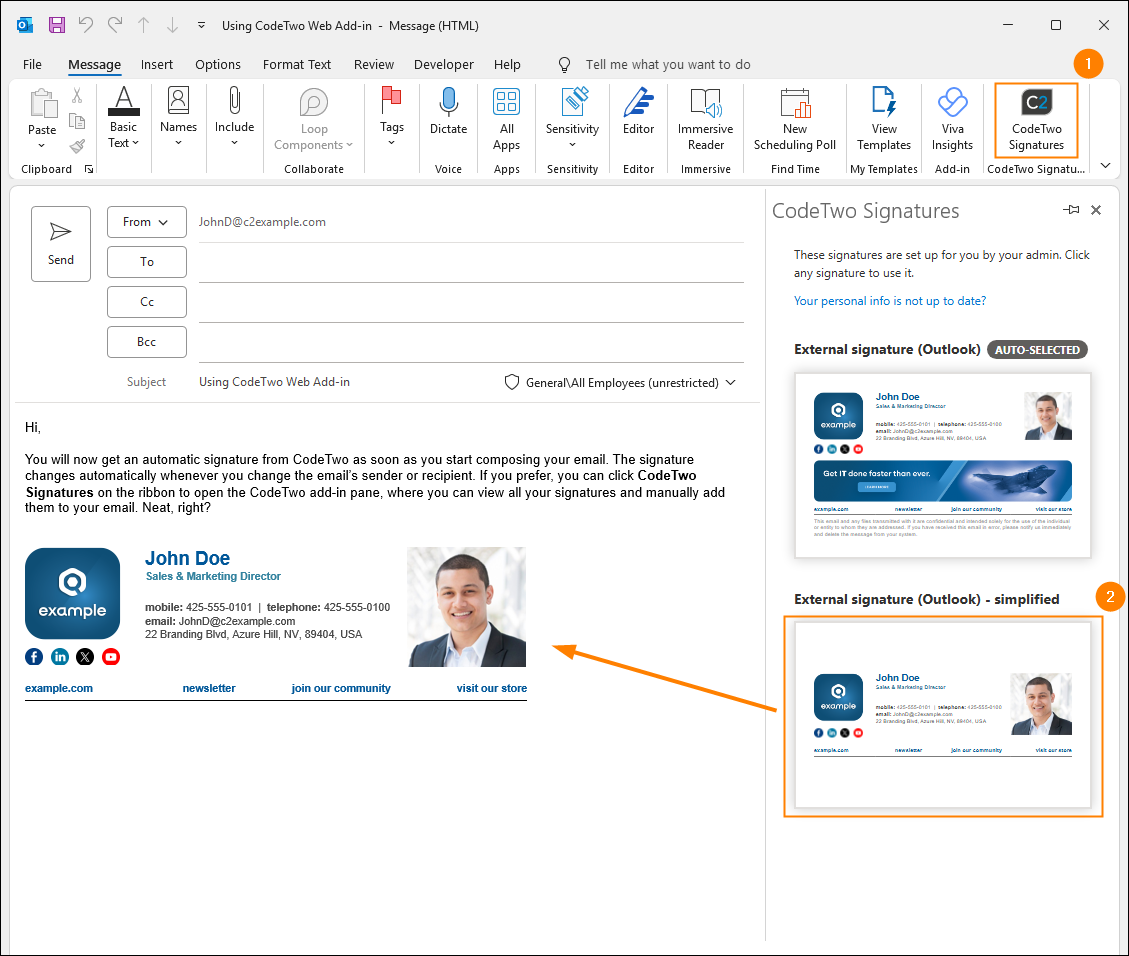Open the Review tab
This screenshot has width=1129, height=956.
374,64
